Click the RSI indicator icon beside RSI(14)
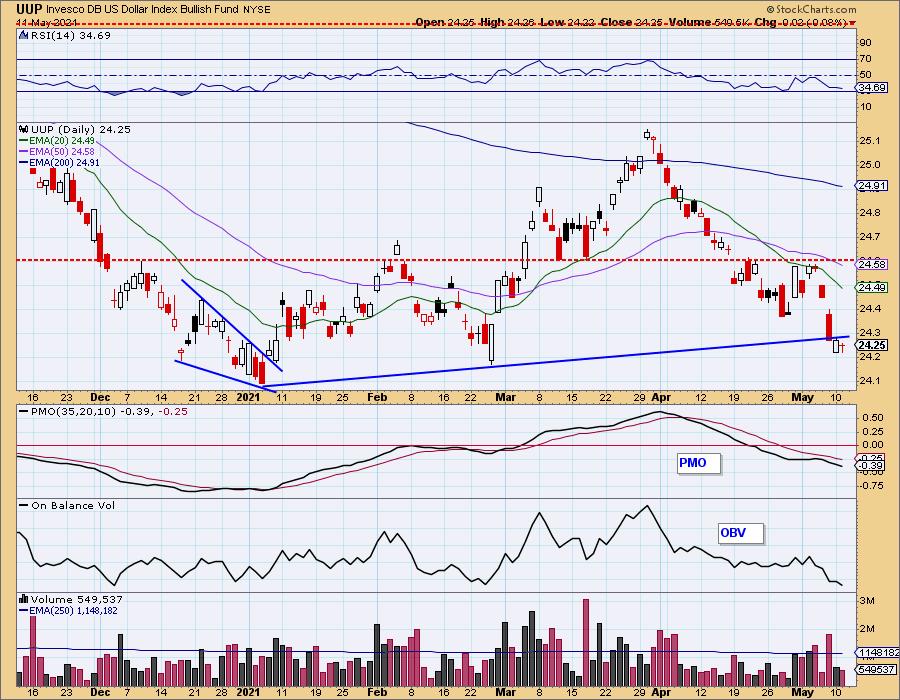Screen dimensions: 900x700 (x=23, y=35)
